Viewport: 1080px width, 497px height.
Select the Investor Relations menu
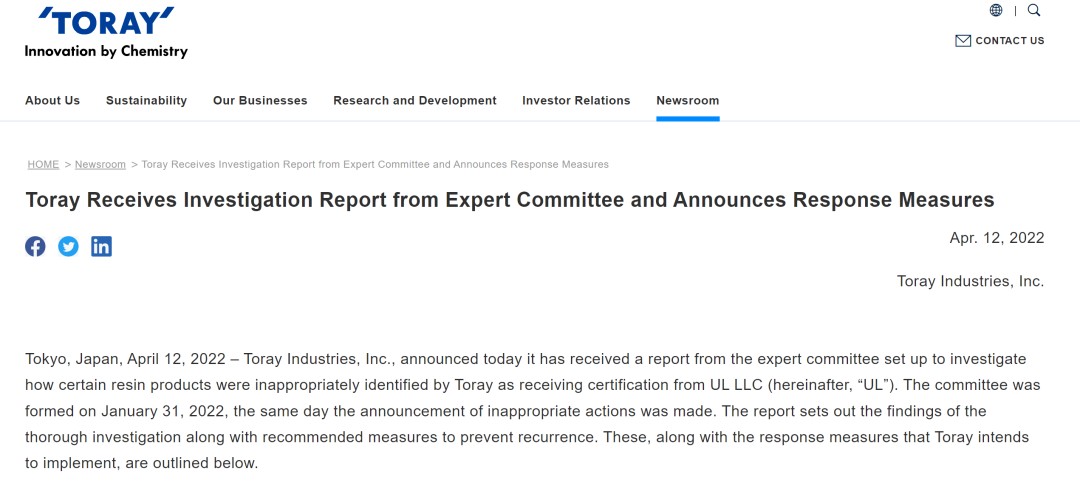(x=576, y=101)
